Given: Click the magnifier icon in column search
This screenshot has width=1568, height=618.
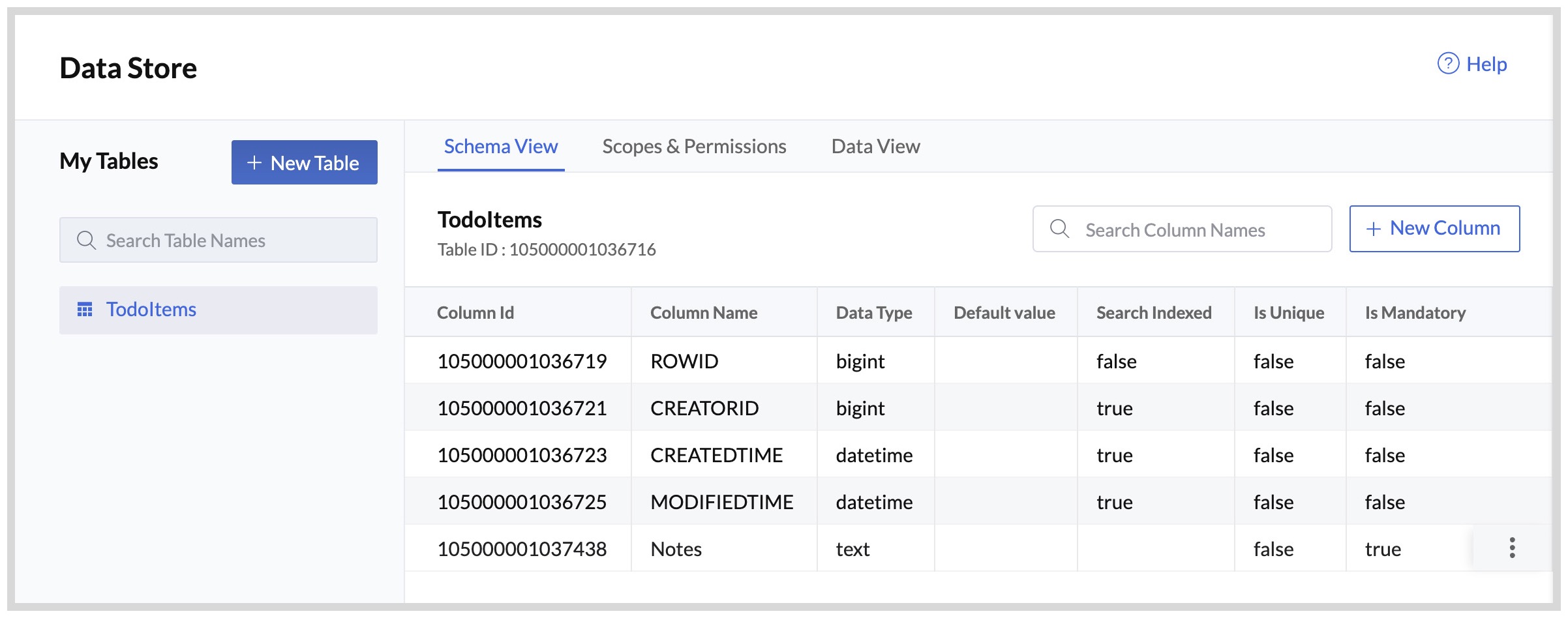Looking at the screenshot, I should point(1059,229).
